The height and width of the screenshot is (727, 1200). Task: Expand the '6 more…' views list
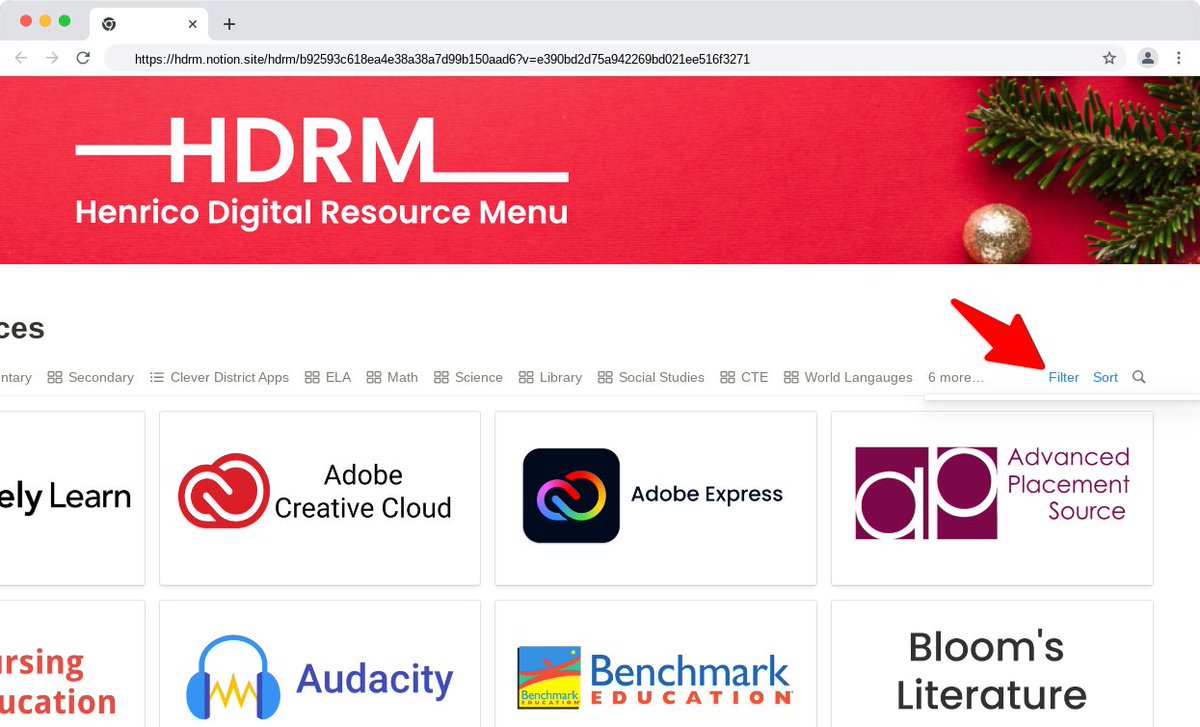point(955,377)
